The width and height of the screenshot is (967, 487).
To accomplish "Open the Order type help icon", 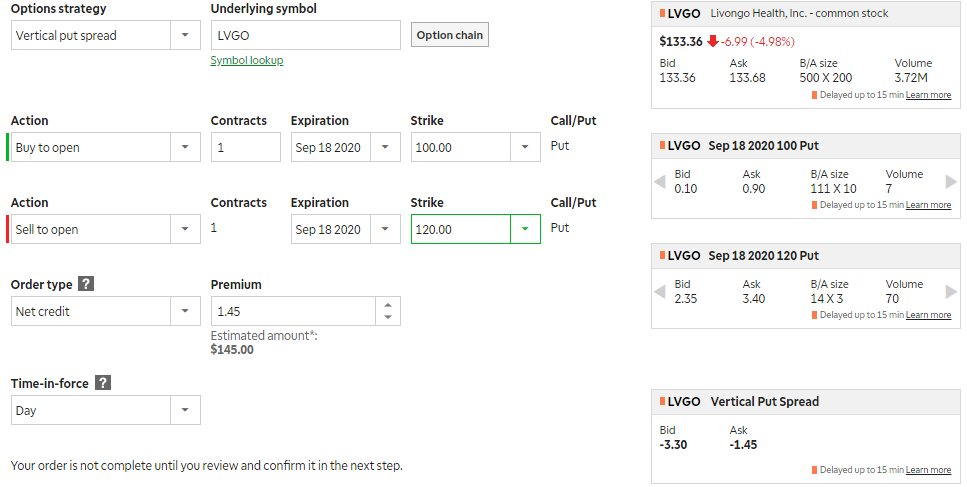I will click(x=86, y=284).
